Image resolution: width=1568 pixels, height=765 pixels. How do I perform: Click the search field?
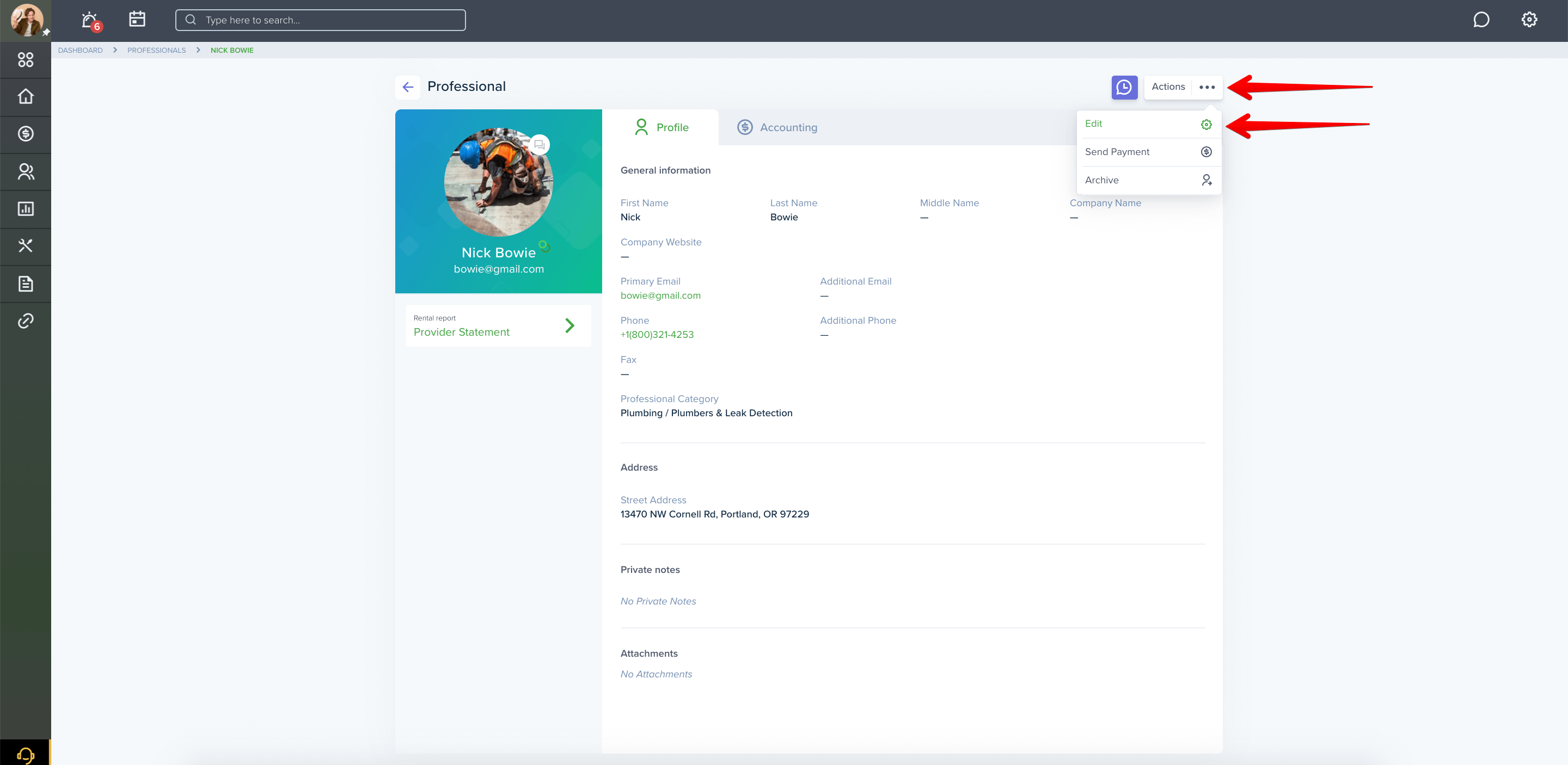point(320,20)
